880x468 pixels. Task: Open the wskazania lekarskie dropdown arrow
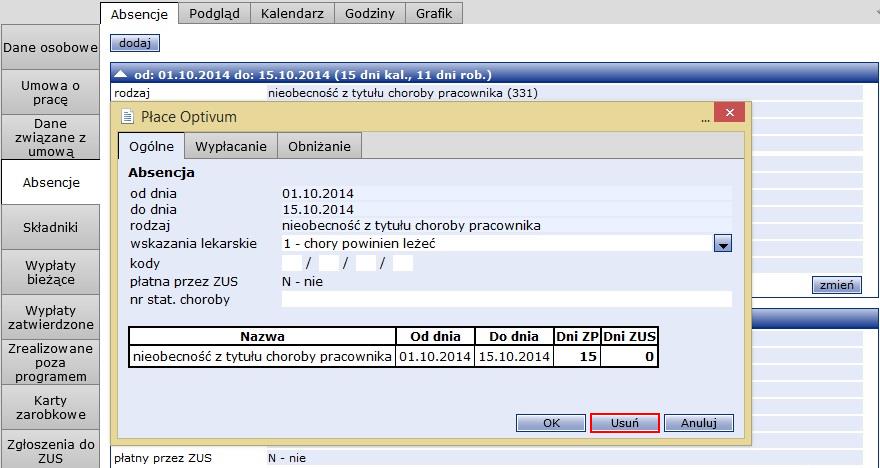click(x=723, y=244)
